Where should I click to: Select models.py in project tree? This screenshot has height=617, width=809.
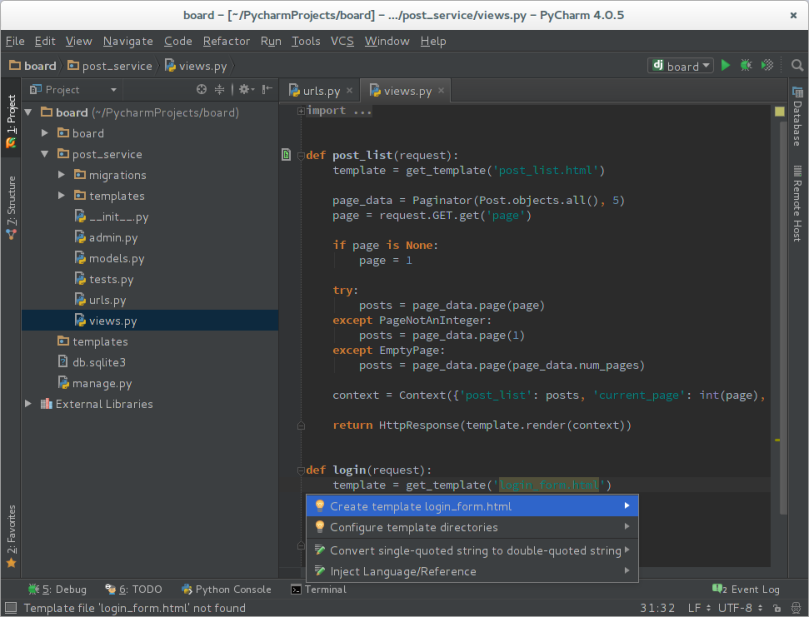pos(110,258)
